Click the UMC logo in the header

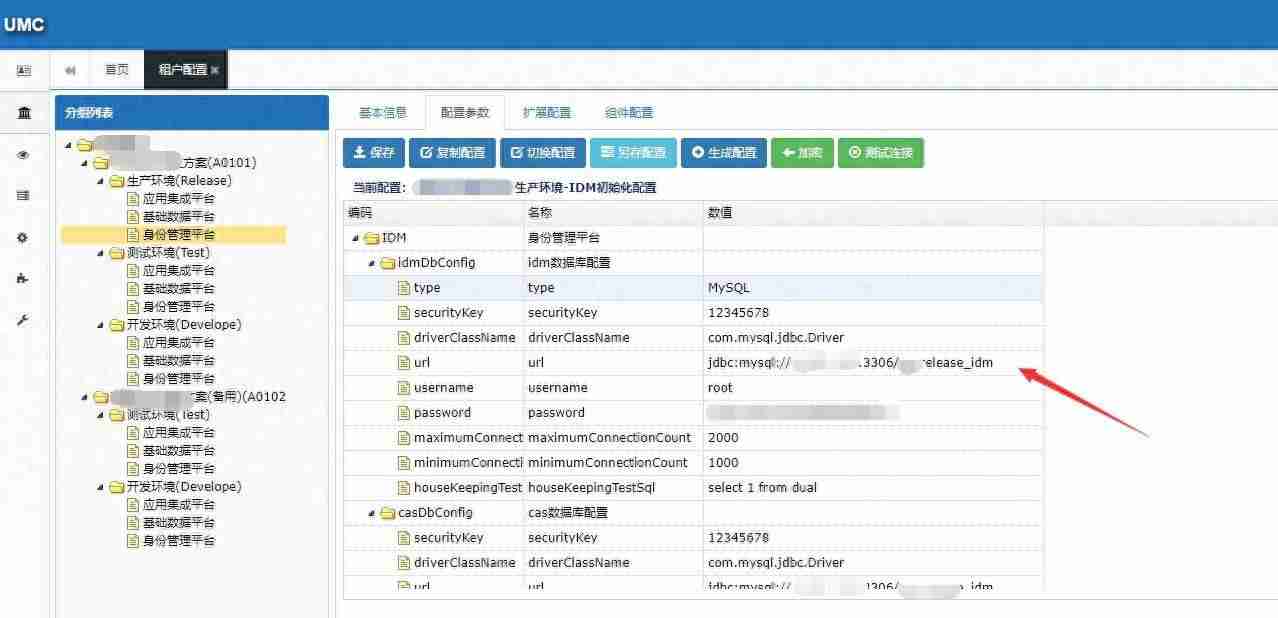pos(24,25)
